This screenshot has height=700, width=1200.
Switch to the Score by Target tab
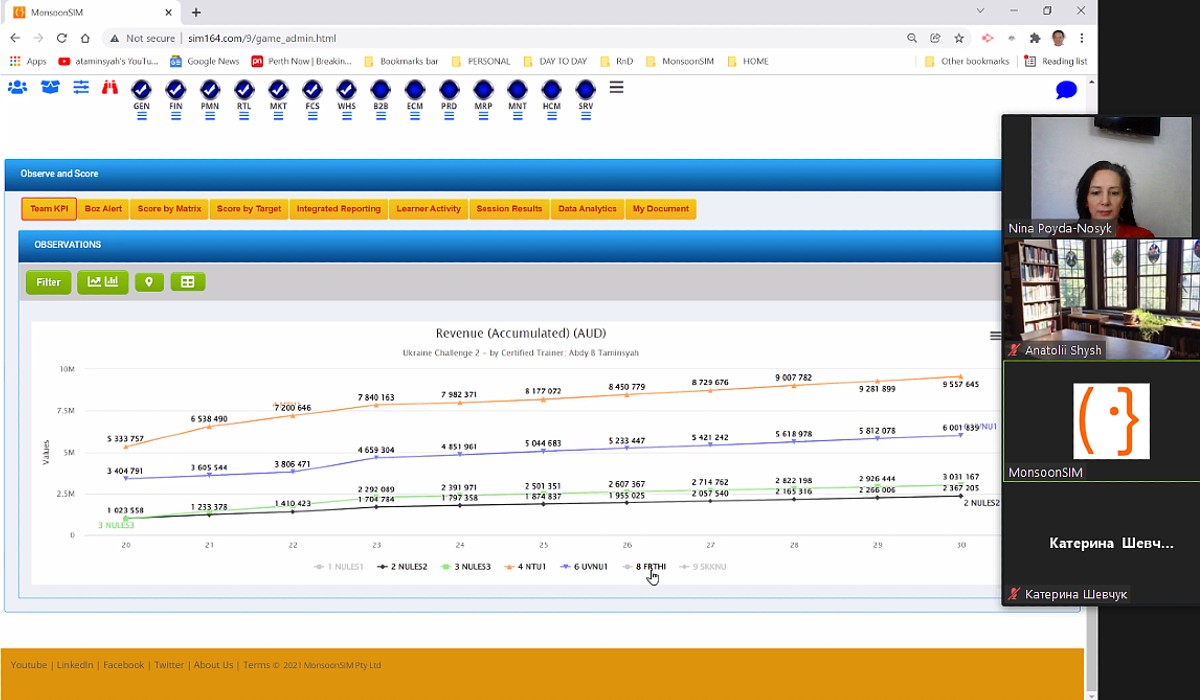tap(248, 209)
